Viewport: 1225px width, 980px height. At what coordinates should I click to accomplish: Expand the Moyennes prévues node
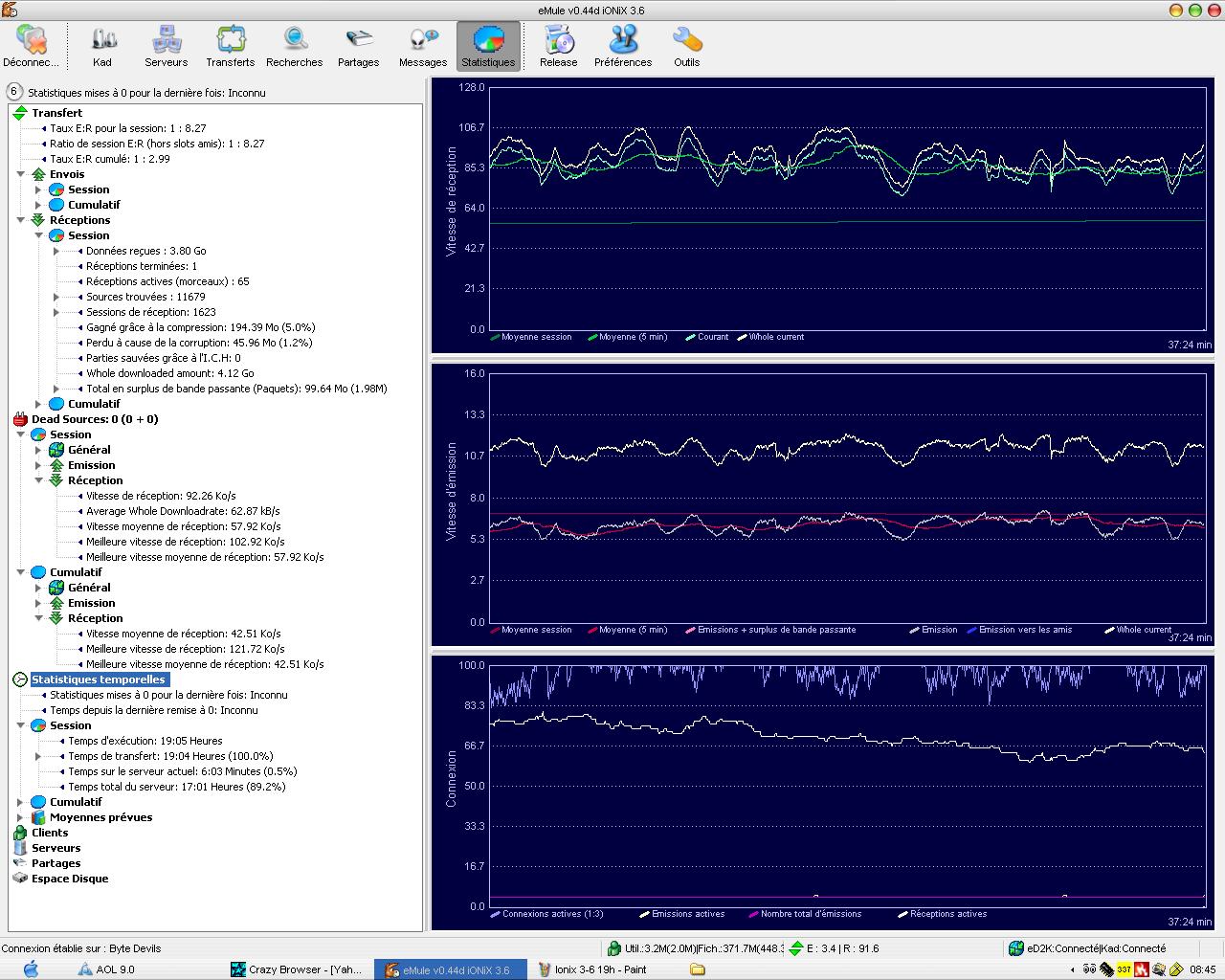20,817
